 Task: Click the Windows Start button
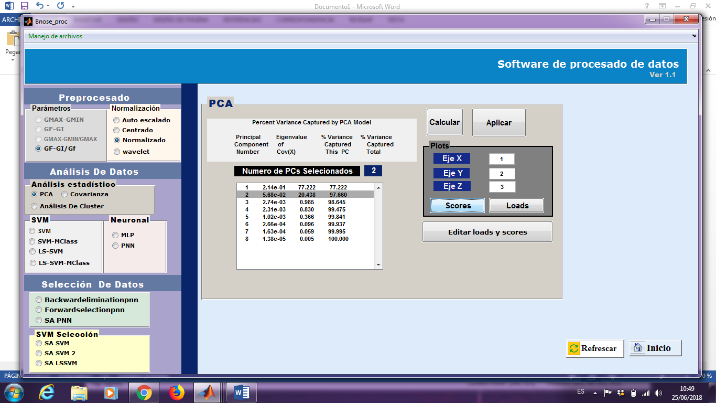12,391
